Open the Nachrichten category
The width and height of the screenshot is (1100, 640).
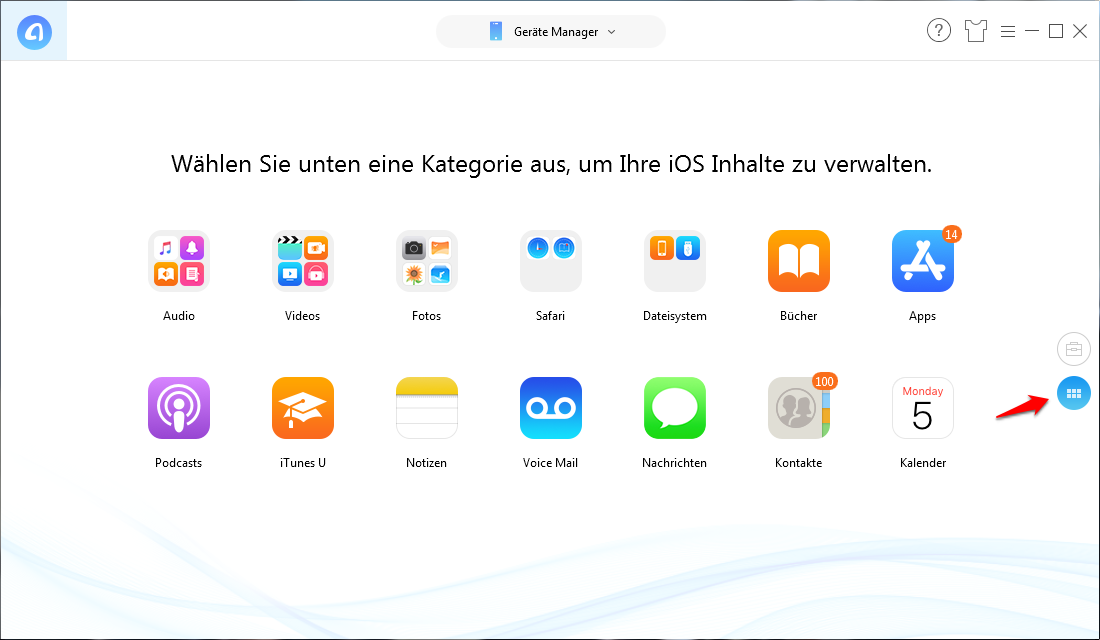(x=675, y=408)
